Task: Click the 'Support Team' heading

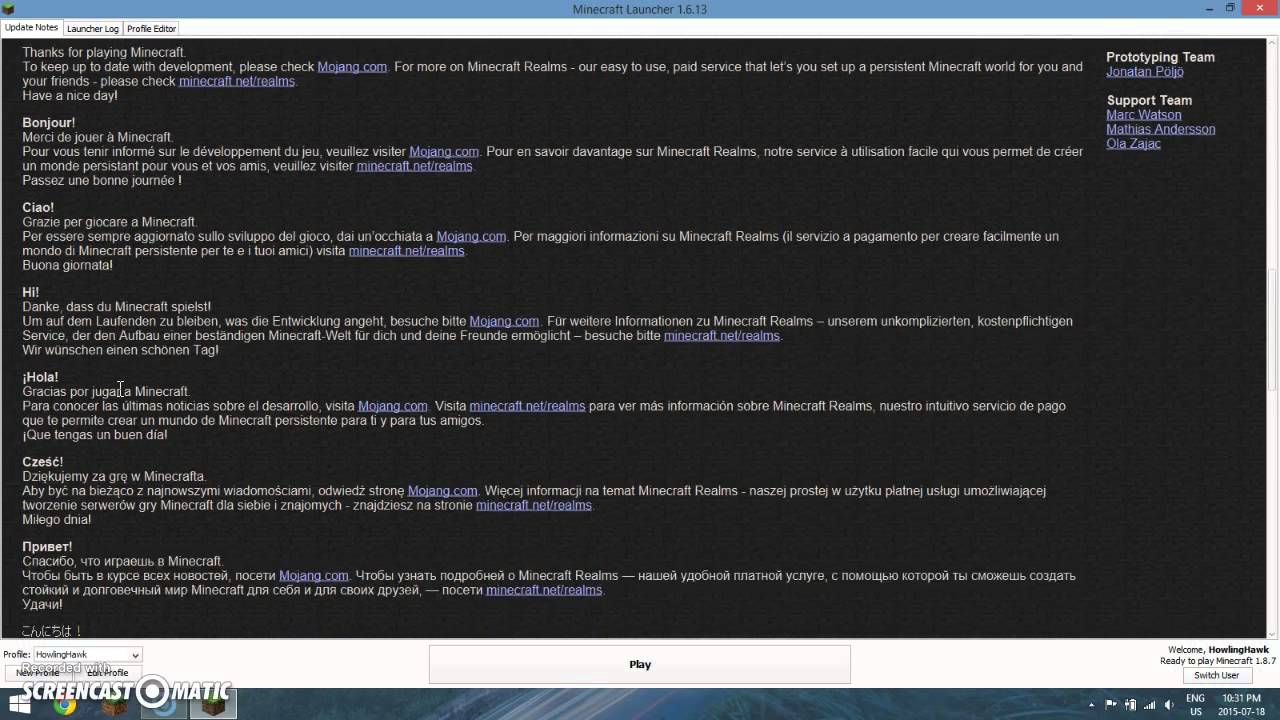Action: (x=1149, y=100)
